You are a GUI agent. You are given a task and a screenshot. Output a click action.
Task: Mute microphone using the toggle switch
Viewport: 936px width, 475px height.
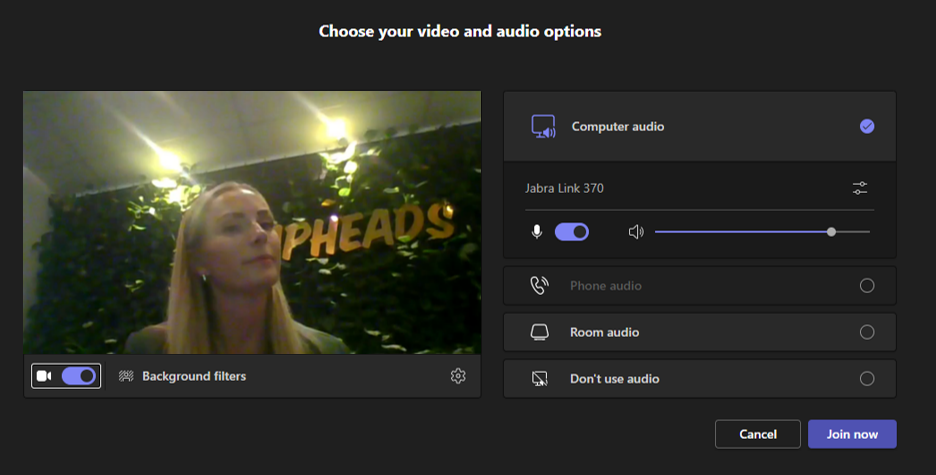pyautogui.click(x=572, y=232)
